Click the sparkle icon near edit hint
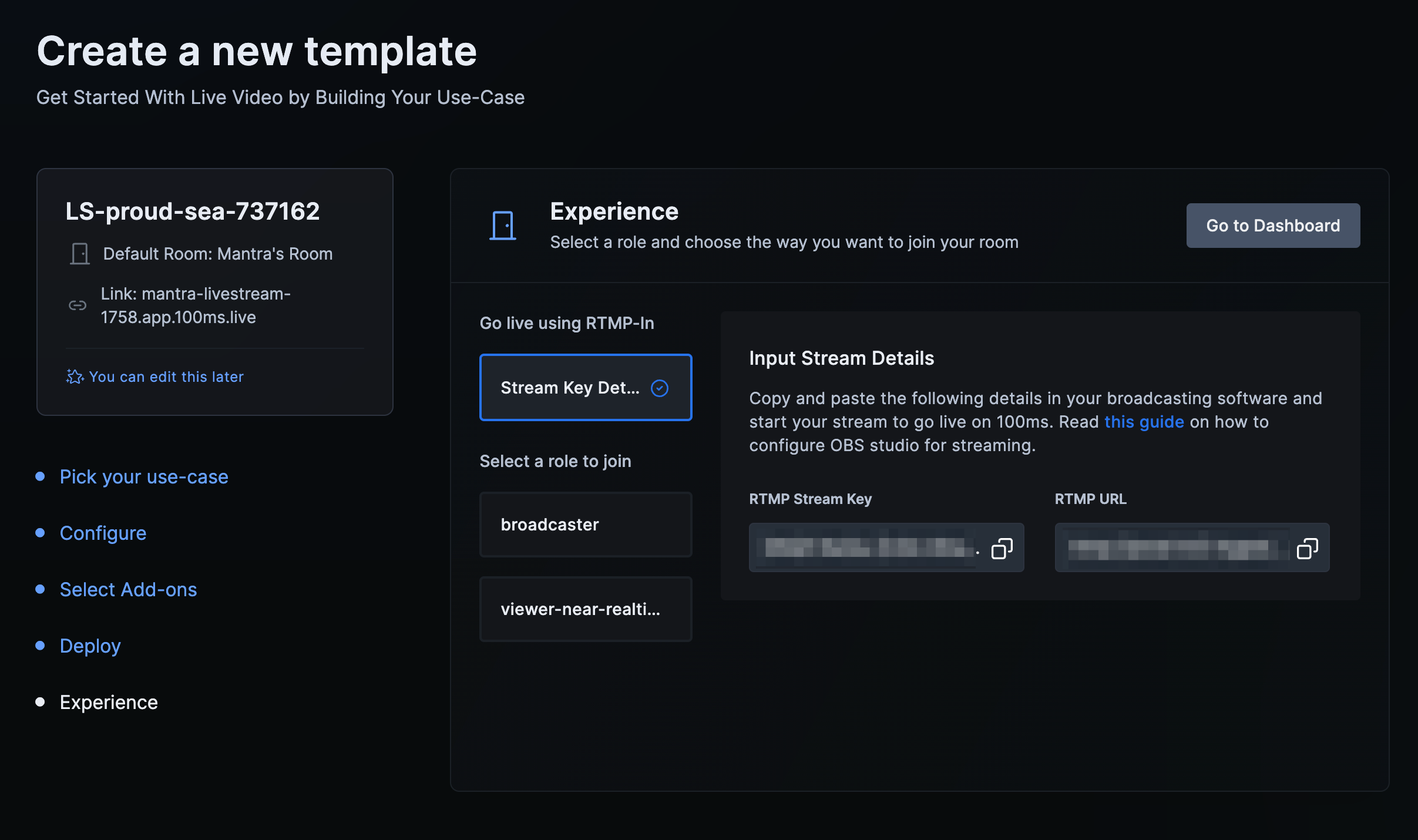The width and height of the screenshot is (1418, 840). coord(74,377)
